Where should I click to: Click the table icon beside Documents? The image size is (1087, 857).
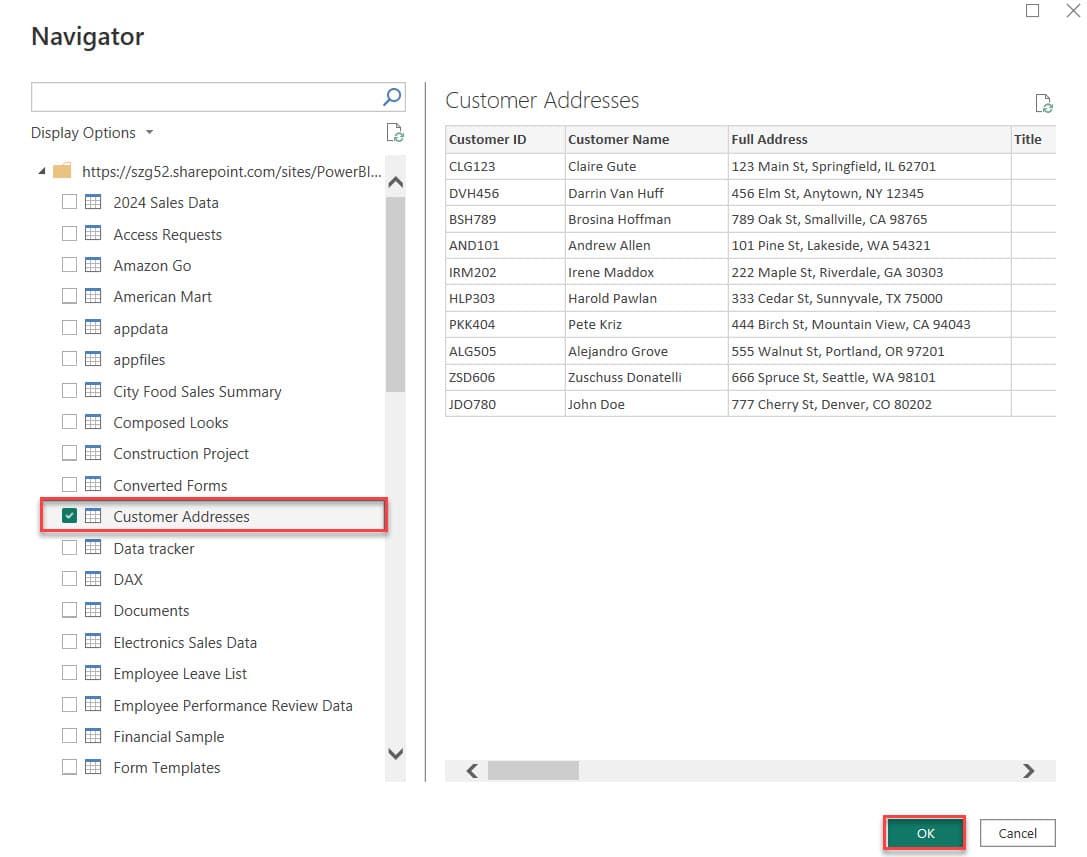[92, 610]
